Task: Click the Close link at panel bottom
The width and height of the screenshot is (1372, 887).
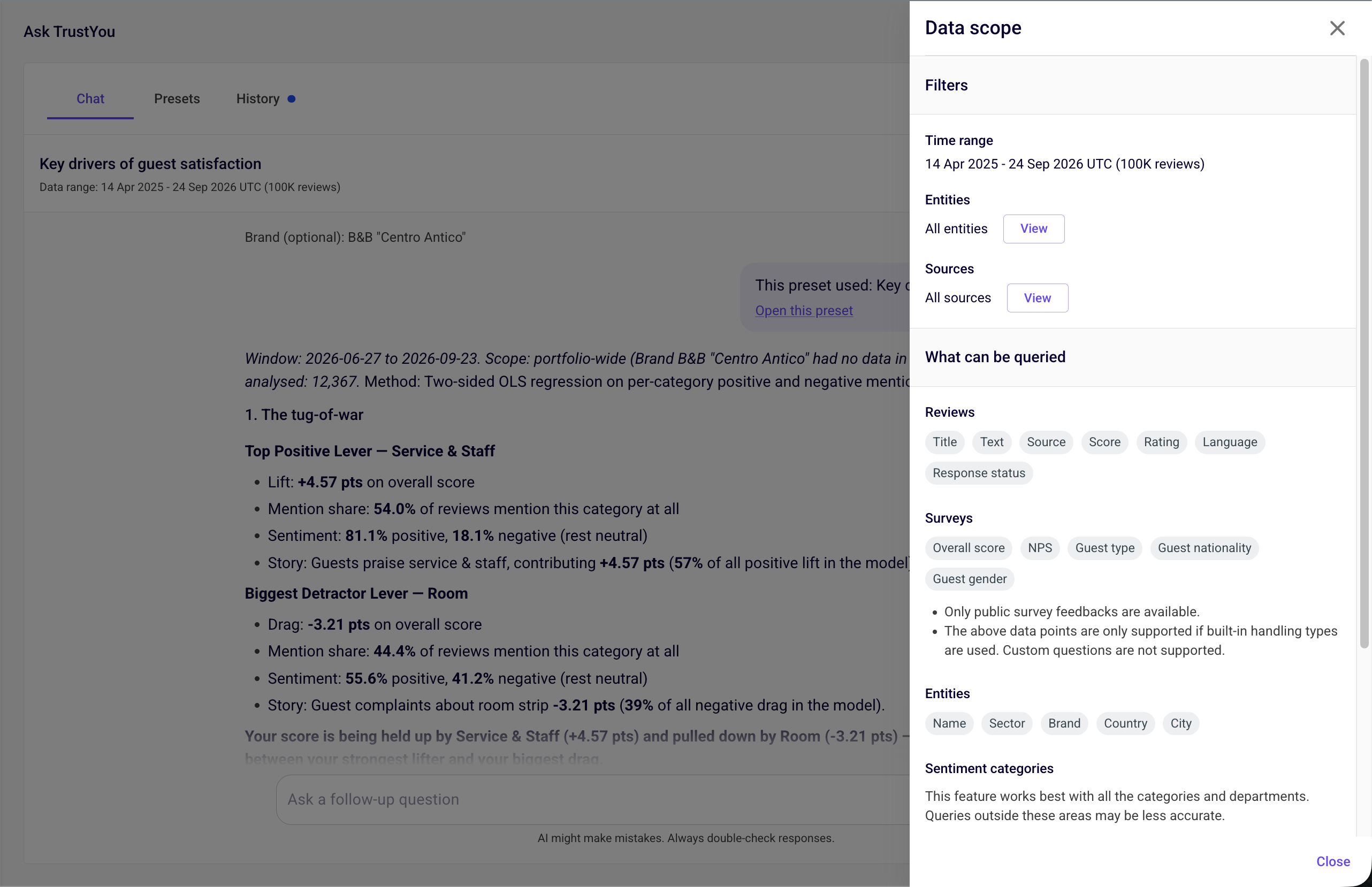Action: tap(1333, 861)
